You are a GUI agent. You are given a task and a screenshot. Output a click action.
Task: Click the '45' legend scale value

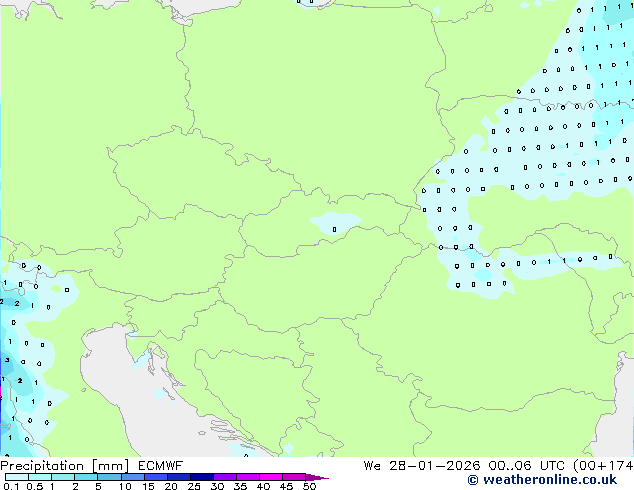pos(286,486)
